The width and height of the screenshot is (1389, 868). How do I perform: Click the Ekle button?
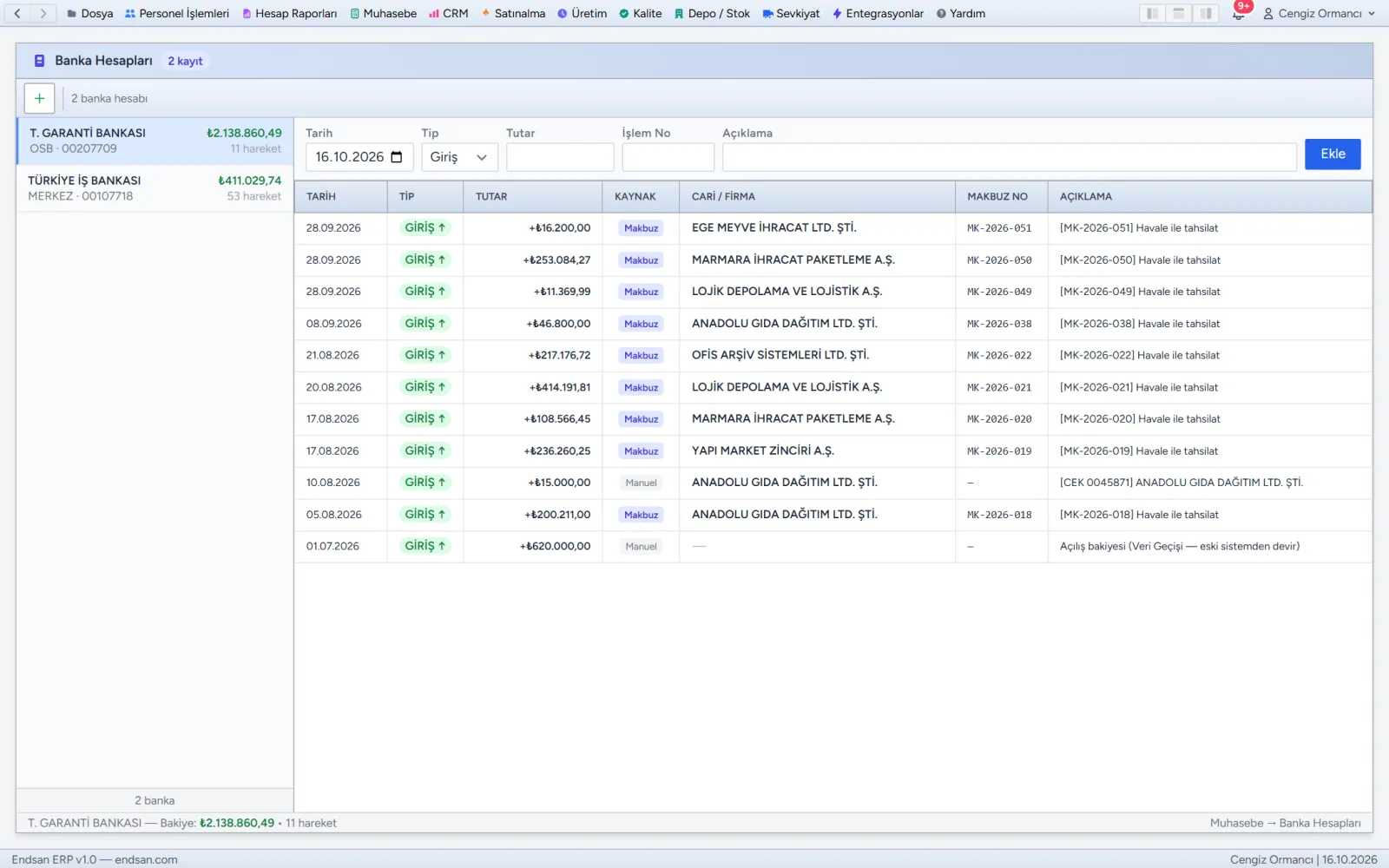[1333, 155]
